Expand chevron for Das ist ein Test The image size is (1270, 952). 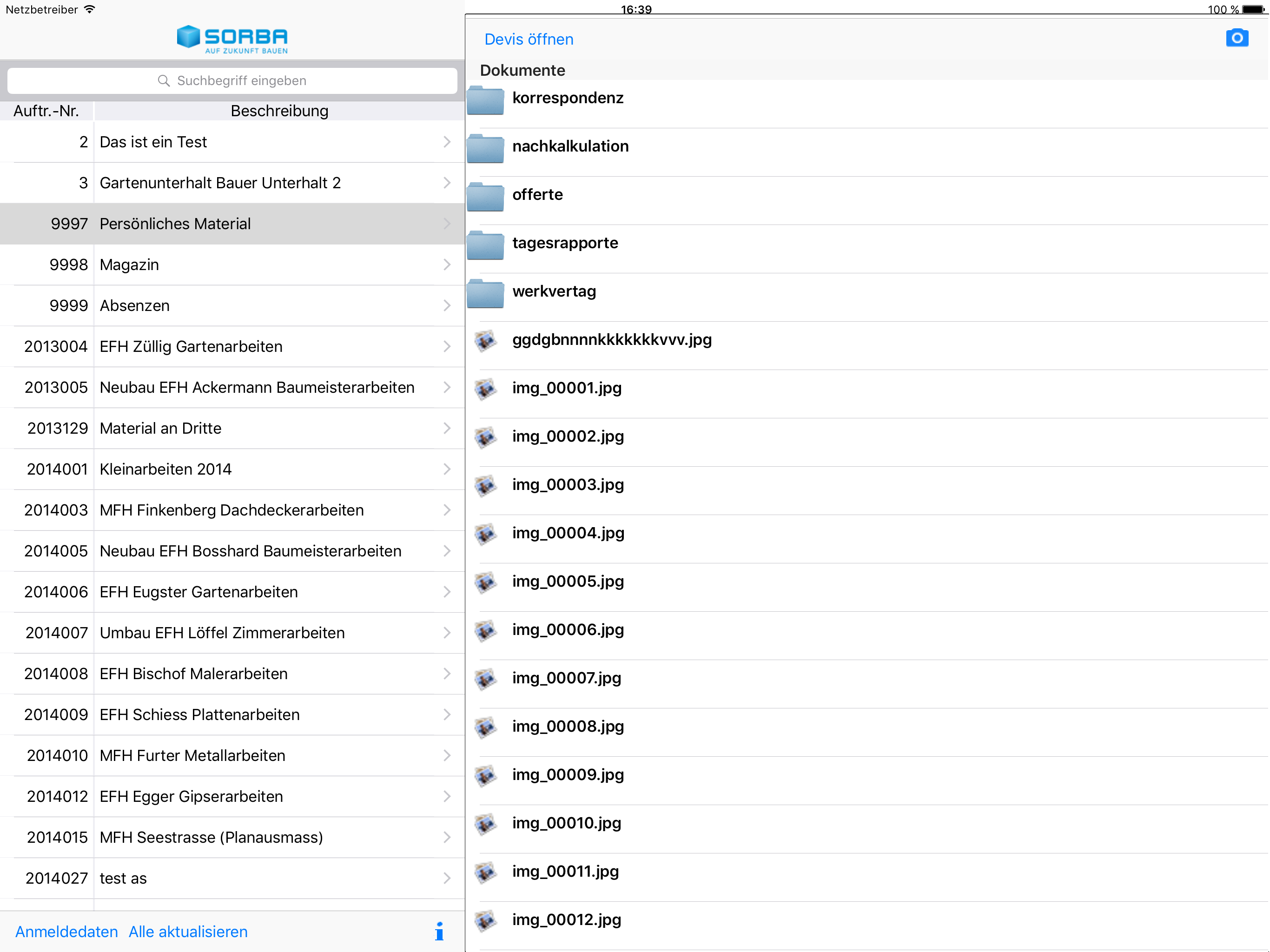447,142
